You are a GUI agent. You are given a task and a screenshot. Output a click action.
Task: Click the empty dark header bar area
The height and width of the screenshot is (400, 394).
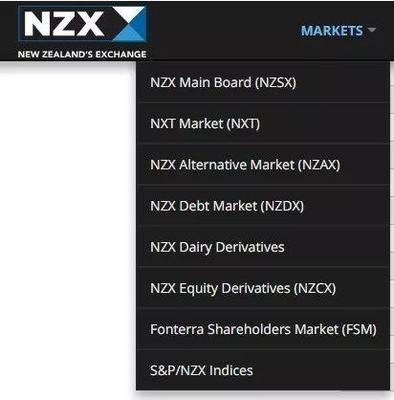tap(223, 30)
